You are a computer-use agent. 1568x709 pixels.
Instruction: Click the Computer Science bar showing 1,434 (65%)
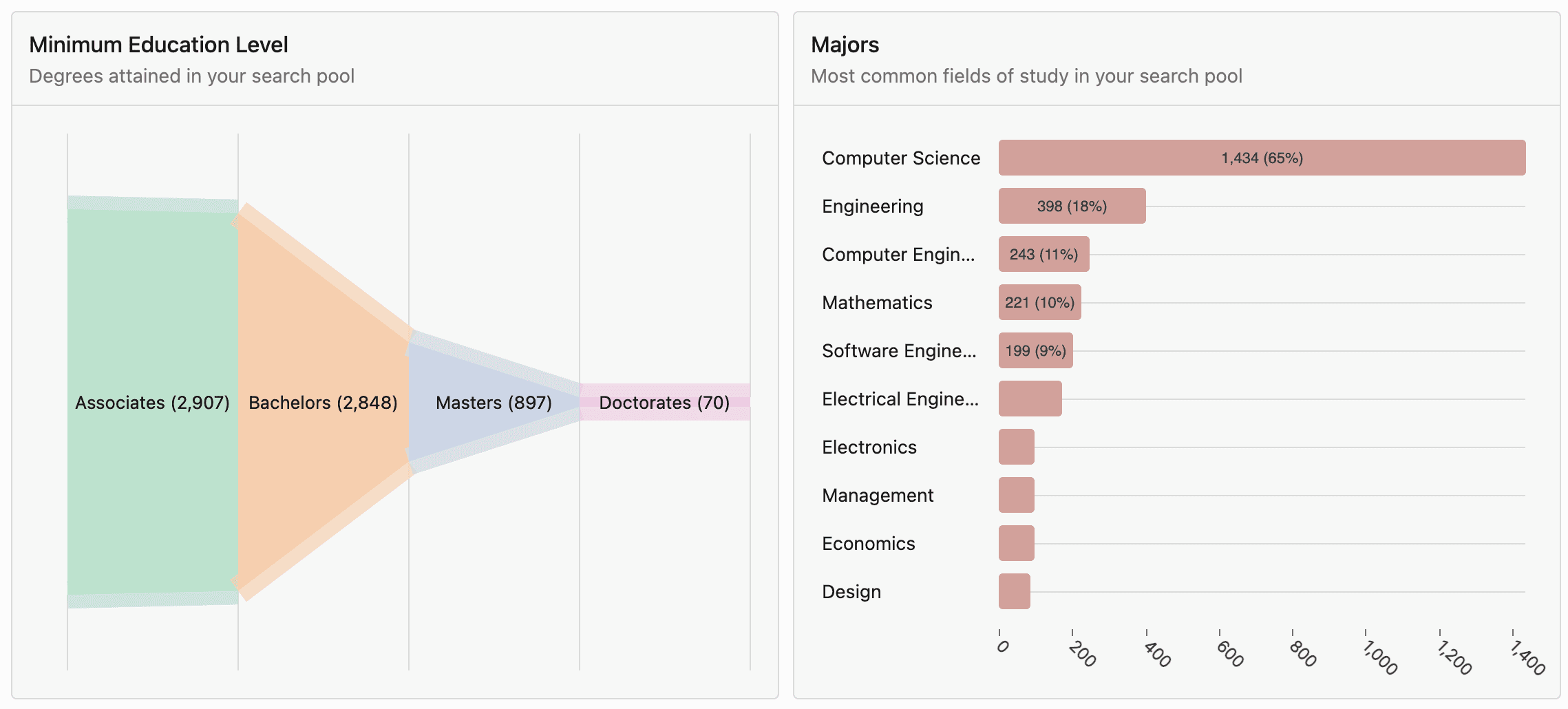pos(1262,158)
